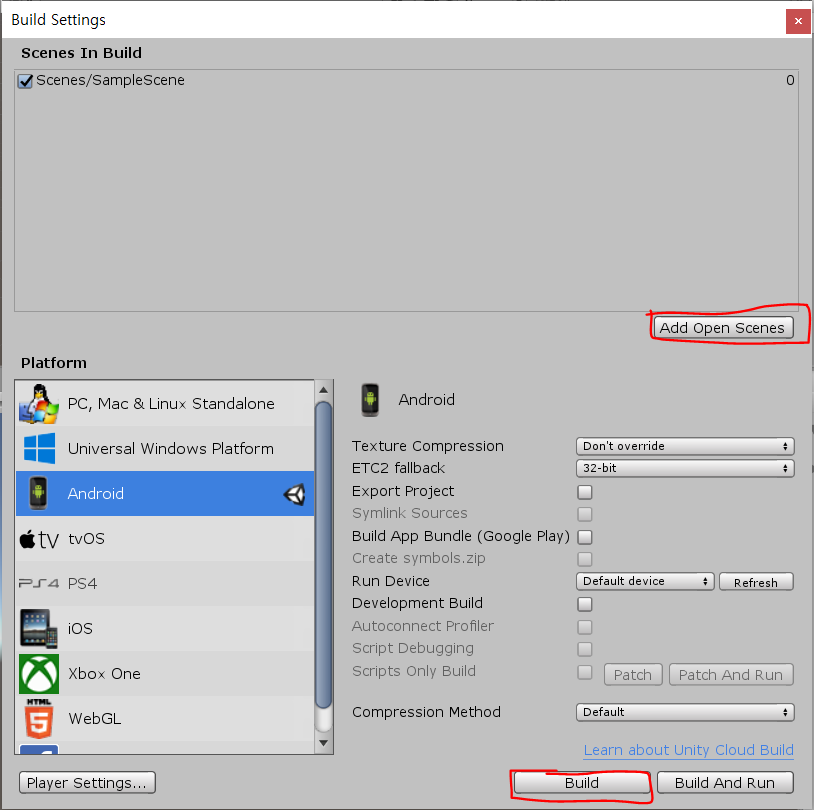The width and height of the screenshot is (814, 810).
Task: Select the Android platform row
Action: pos(165,493)
